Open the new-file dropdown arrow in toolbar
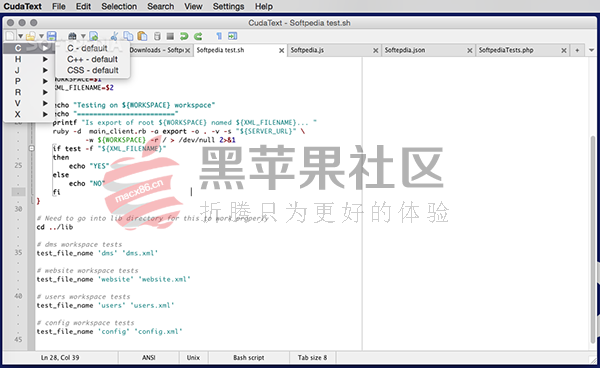Screen dimensions: 600x368 point(20,36)
